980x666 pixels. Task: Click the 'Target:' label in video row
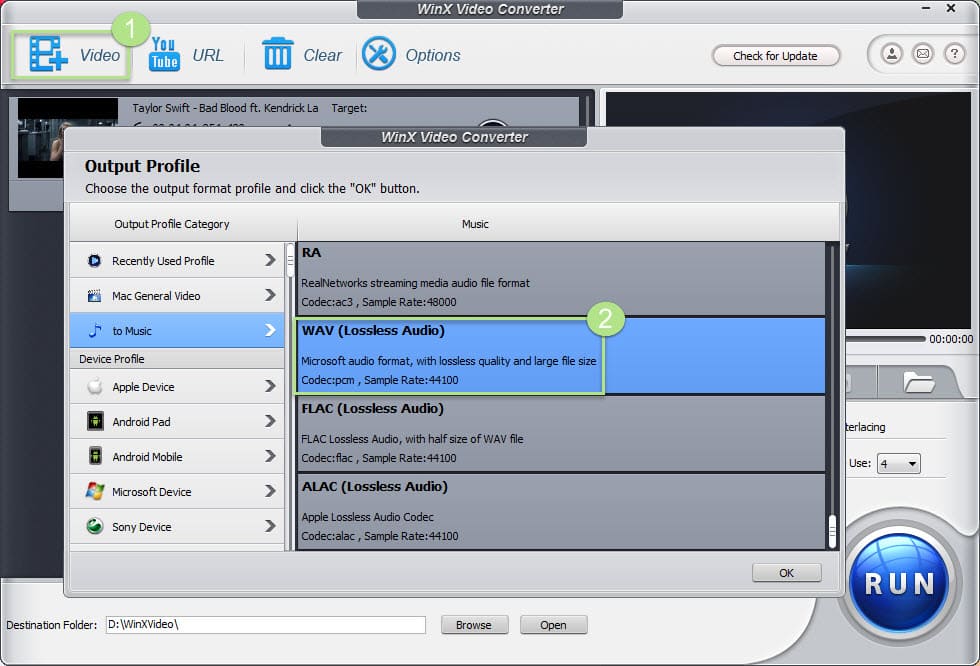[x=349, y=108]
